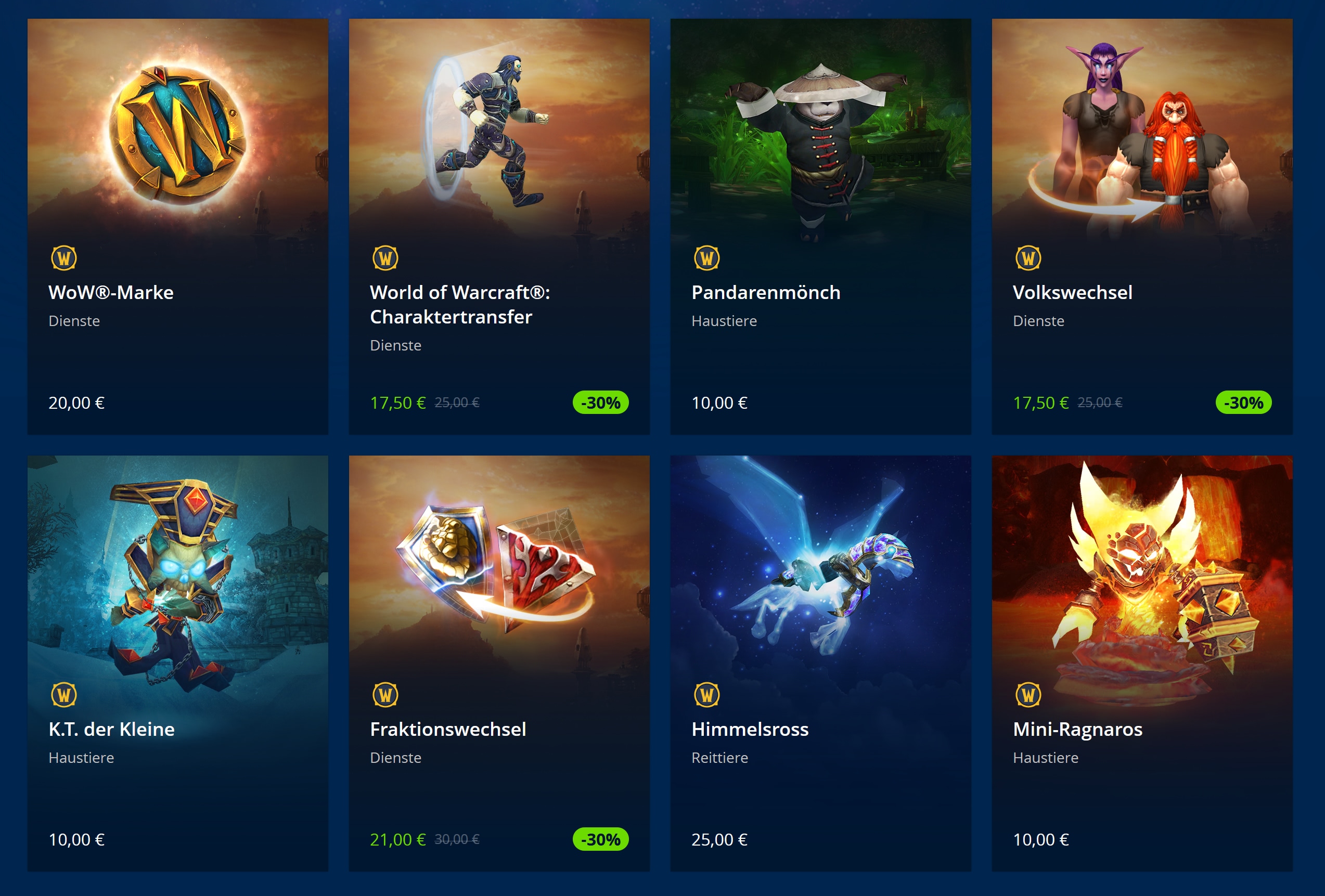Open the Volkswechsel product title link
Viewport: 1325px width, 896px height.
coord(1072,292)
